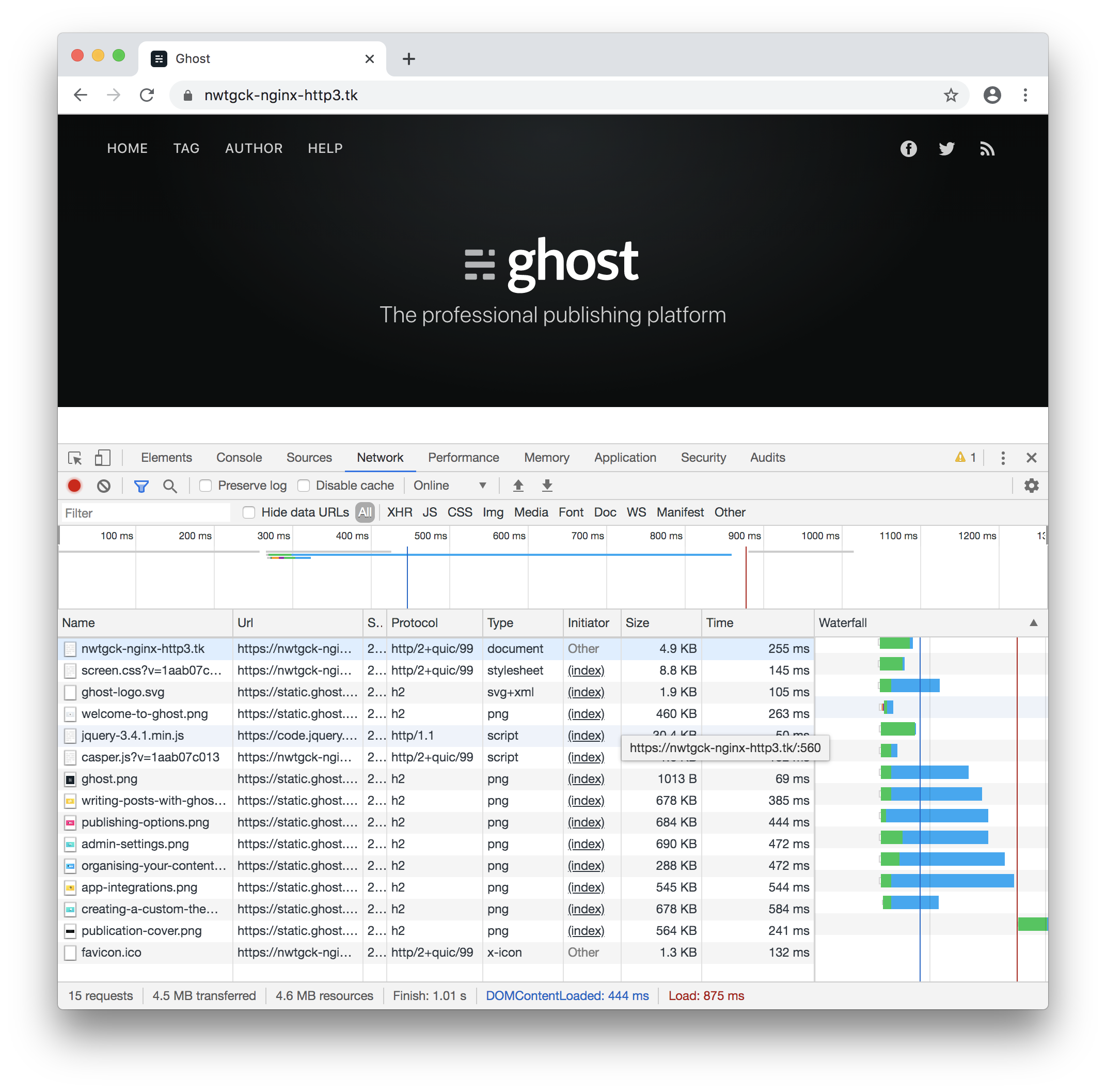Open network search with magnifier icon

point(169,486)
